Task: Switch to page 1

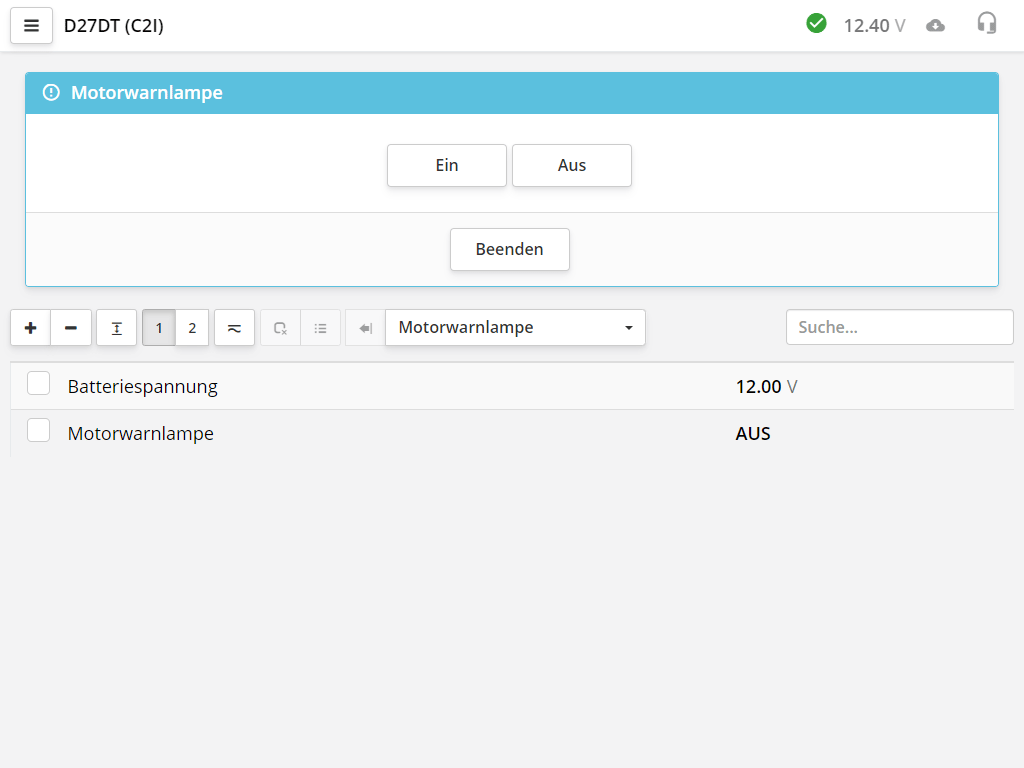Action: click(x=159, y=328)
